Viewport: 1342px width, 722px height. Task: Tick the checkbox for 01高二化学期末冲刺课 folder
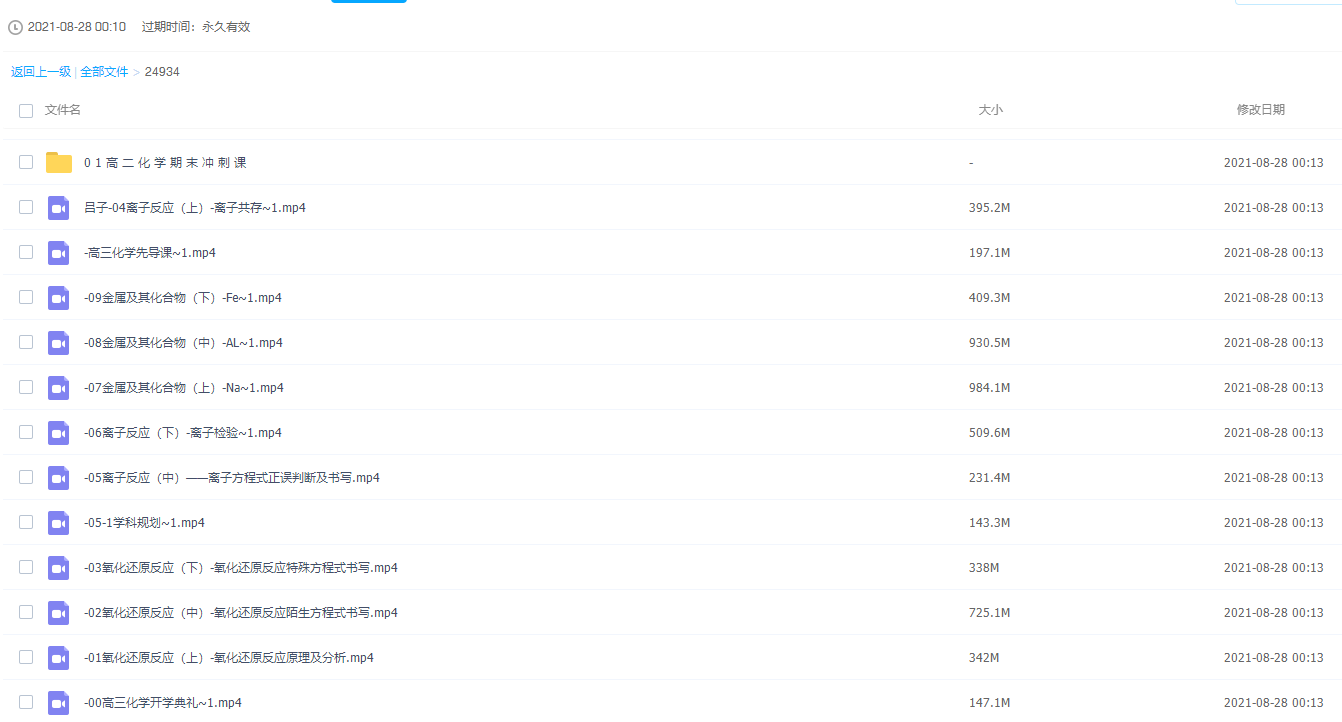pos(26,162)
